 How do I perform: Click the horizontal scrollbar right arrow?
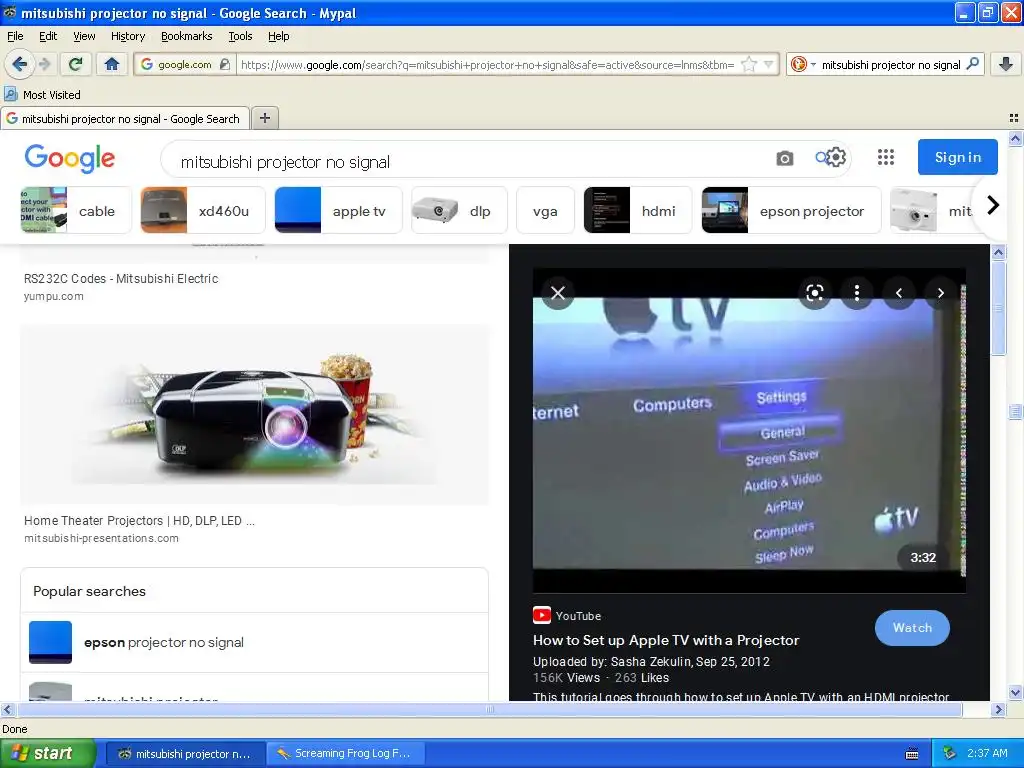tap(998, 709)
